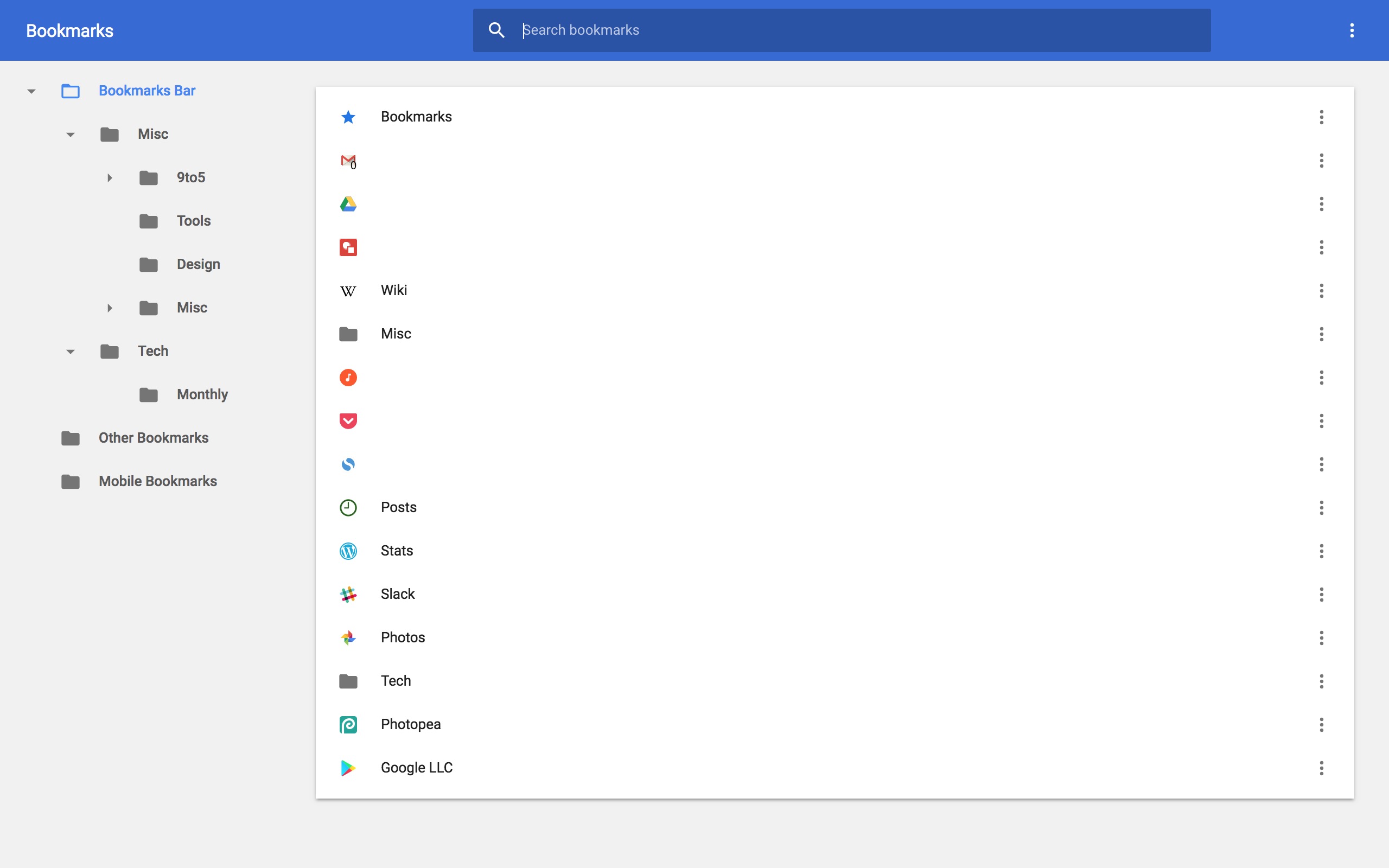Open the Gmail bookmark
The image size is (1389, 868).
click(x=517, y=161)
